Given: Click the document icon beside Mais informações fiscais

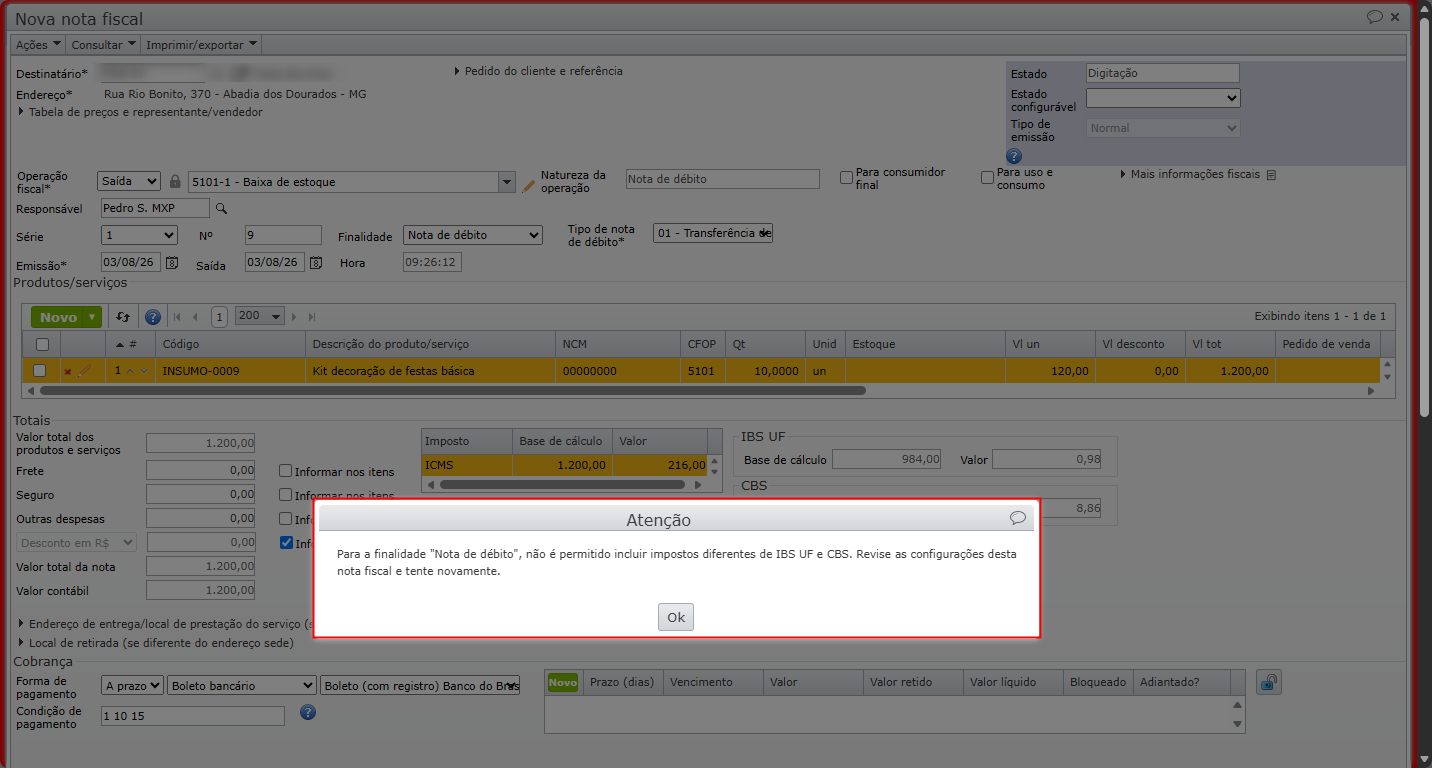Looking at the screenshot, I should coord(1271,175).
